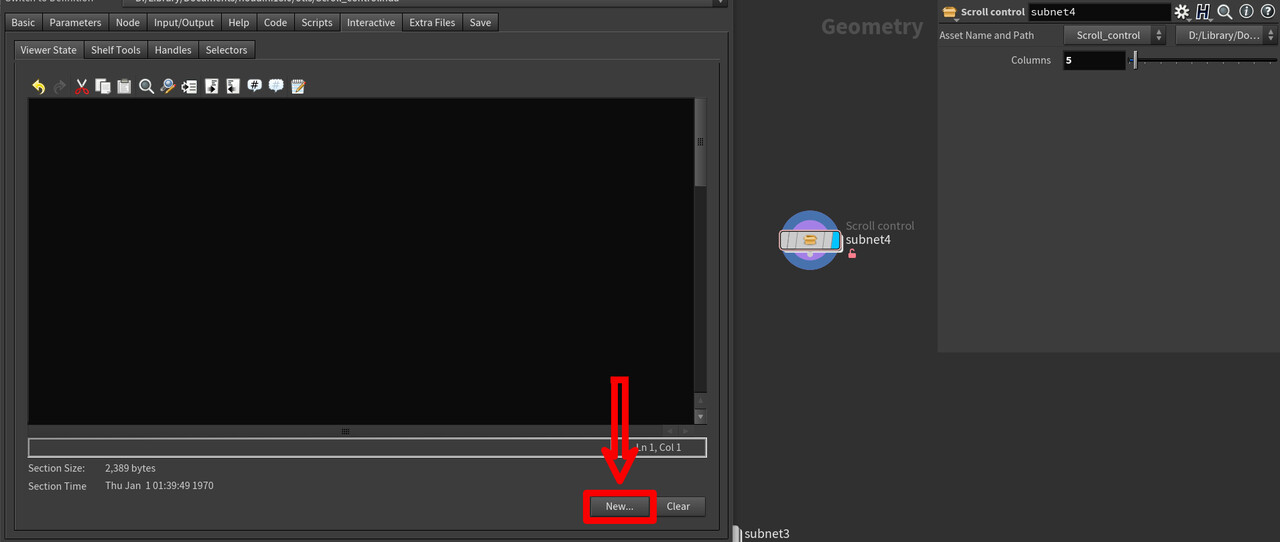The width and height of the screenshot is (1280, 542).
Task: Click the 2,389 bytes section size text
Action: (x=130, y=468)
